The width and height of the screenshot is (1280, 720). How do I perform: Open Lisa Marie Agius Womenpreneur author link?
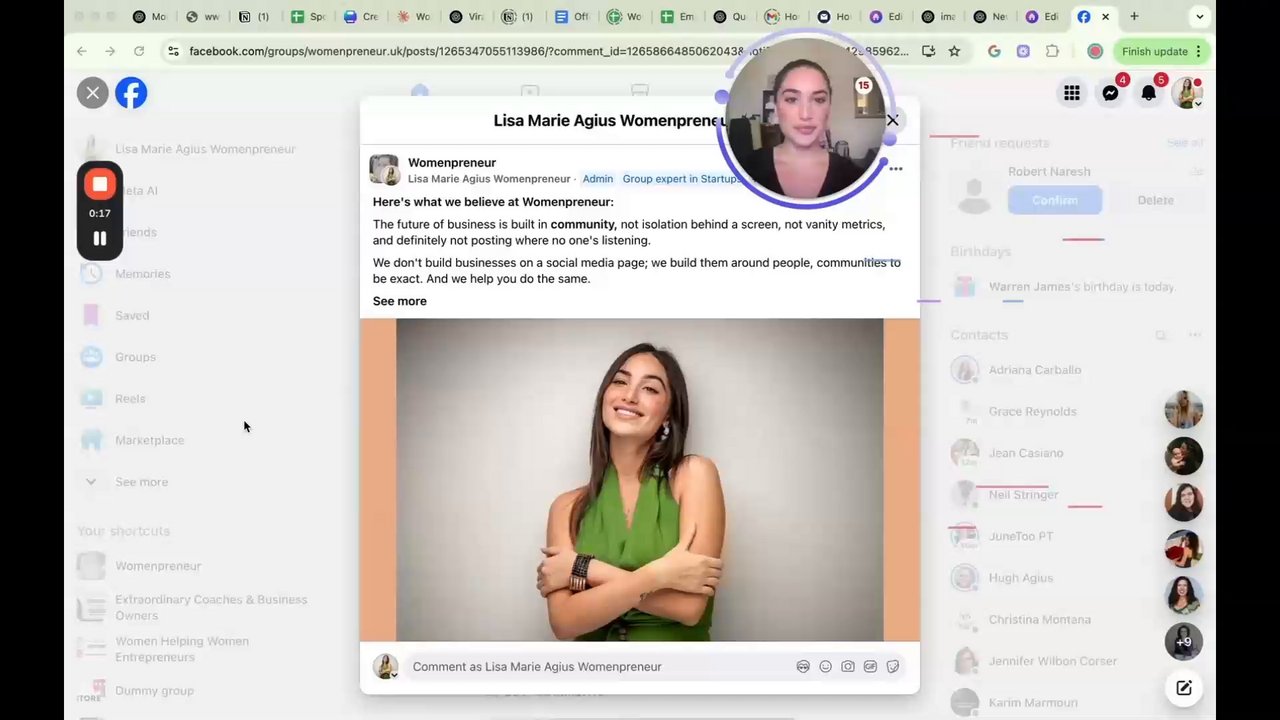click(489, 179)
